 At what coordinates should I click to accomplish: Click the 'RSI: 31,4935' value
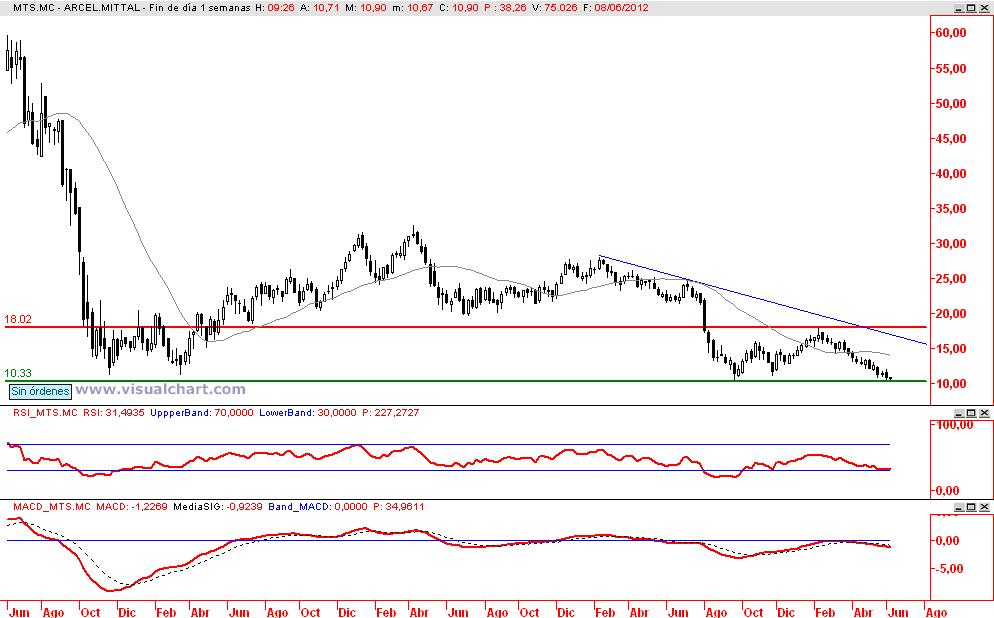(x=115, y=413)
